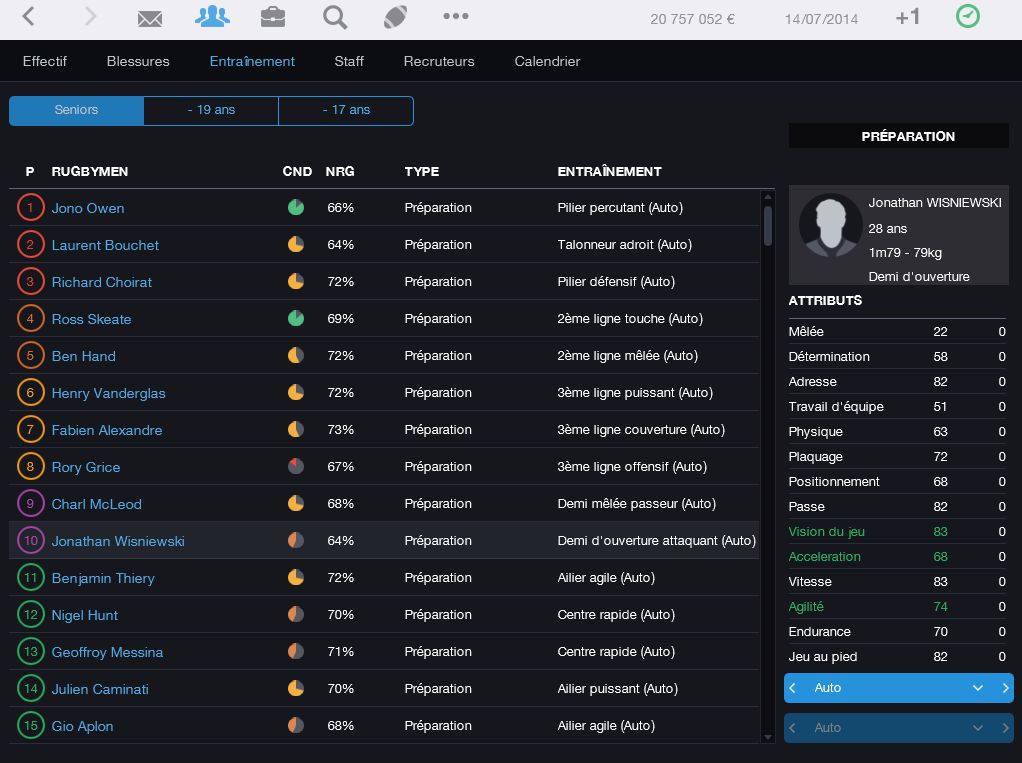Expand the dimmed lower Auto dropdown
Screen dimensions: 1022x763
coord(978,728)
